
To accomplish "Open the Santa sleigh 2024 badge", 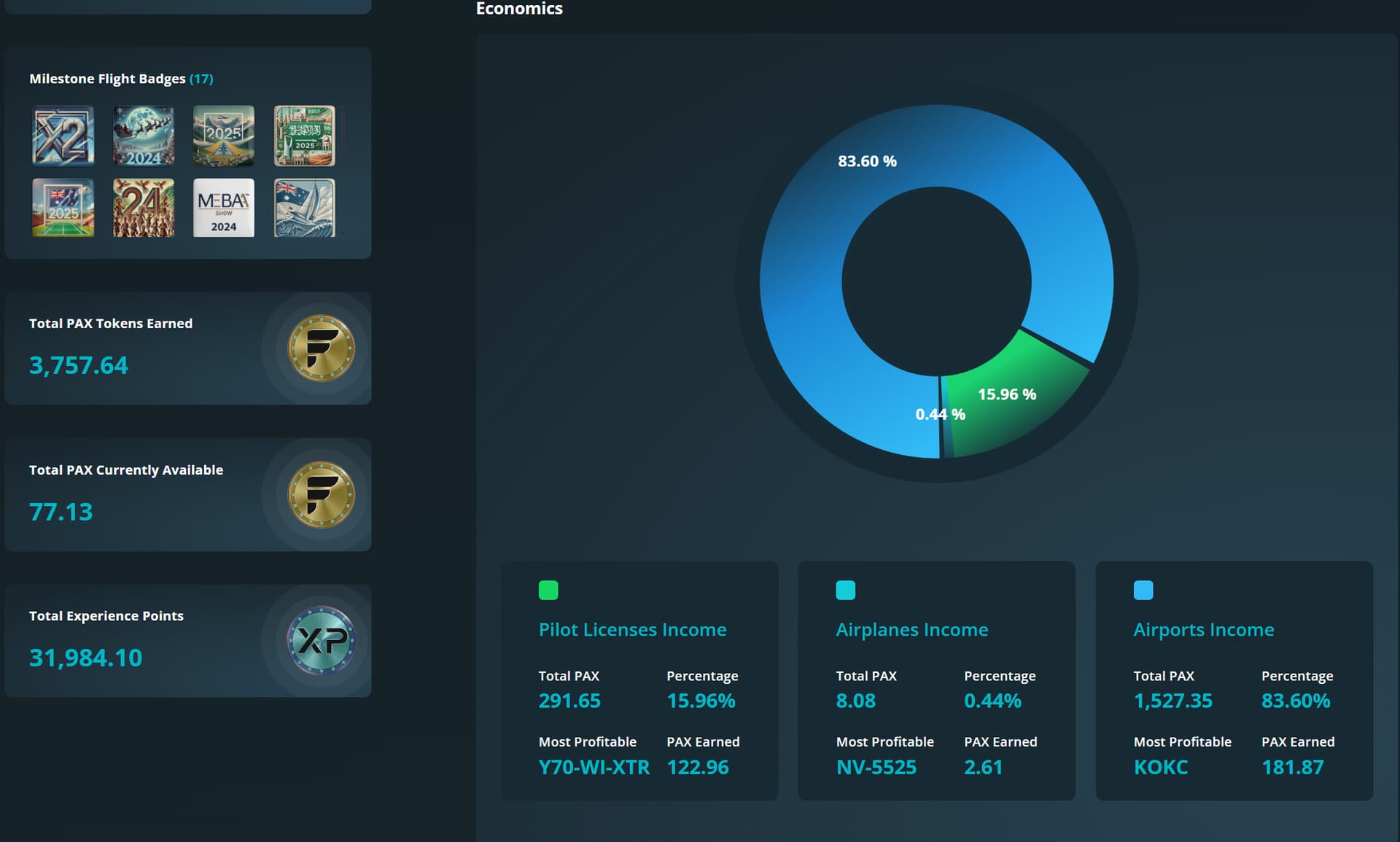I will [x=144, y=136].
